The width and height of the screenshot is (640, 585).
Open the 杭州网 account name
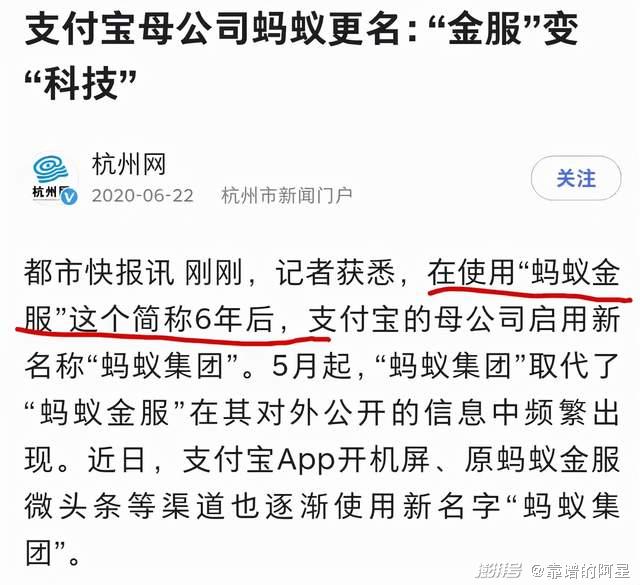click(x=129, y=164)
